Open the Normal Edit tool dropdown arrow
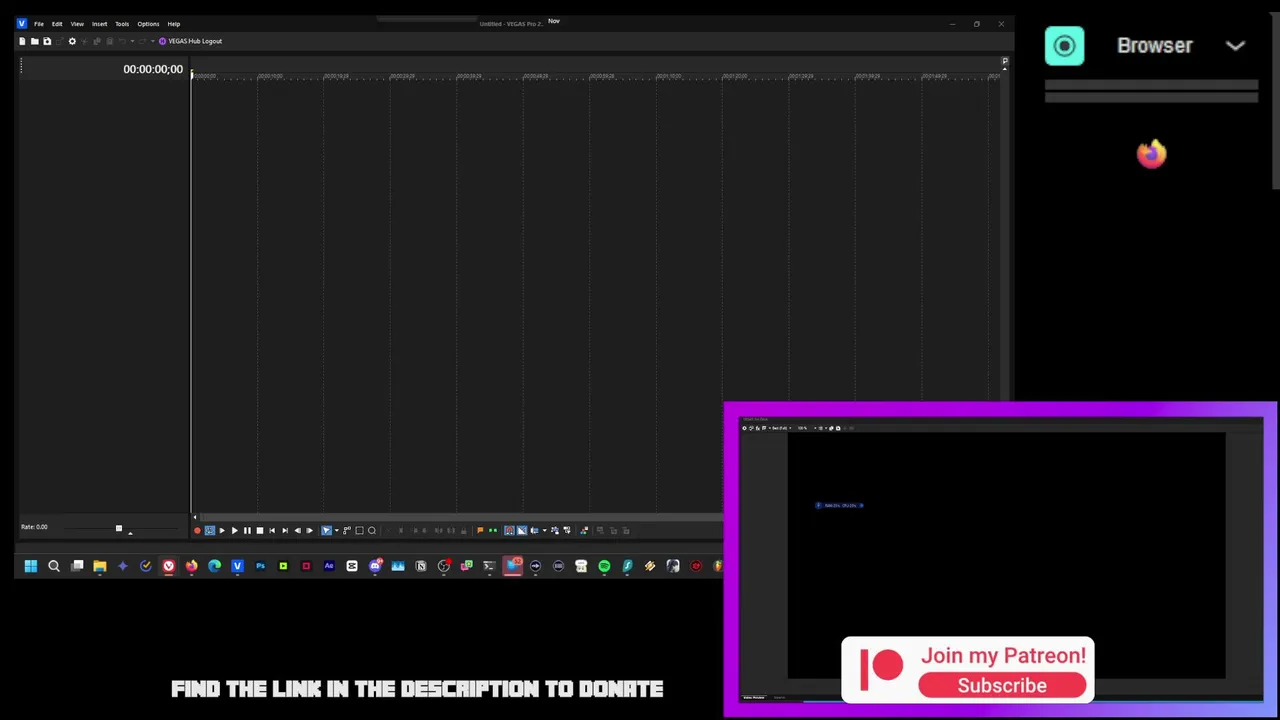The height and width of the screenshot is (720, 1280). 337,530
